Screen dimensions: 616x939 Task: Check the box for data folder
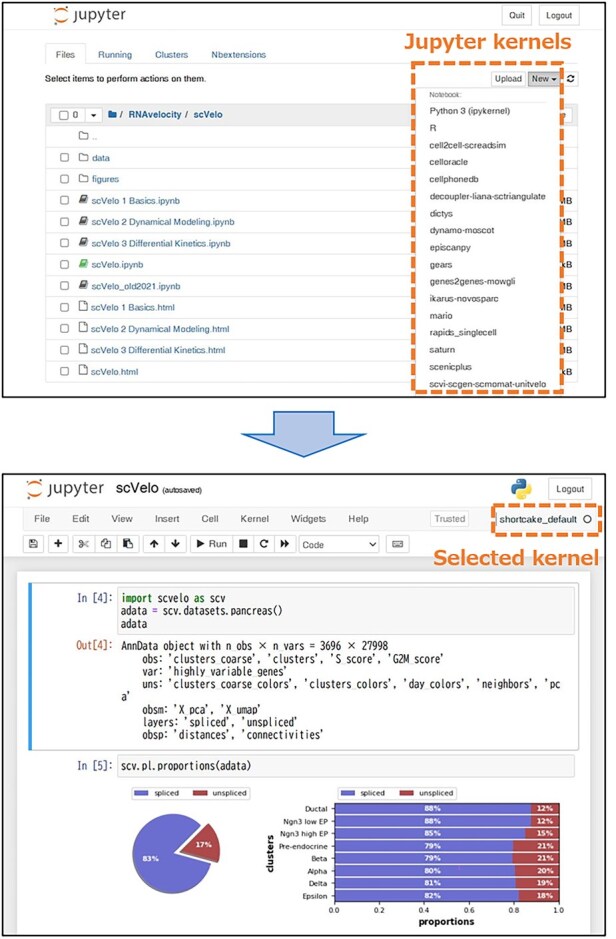coord(64,157)
